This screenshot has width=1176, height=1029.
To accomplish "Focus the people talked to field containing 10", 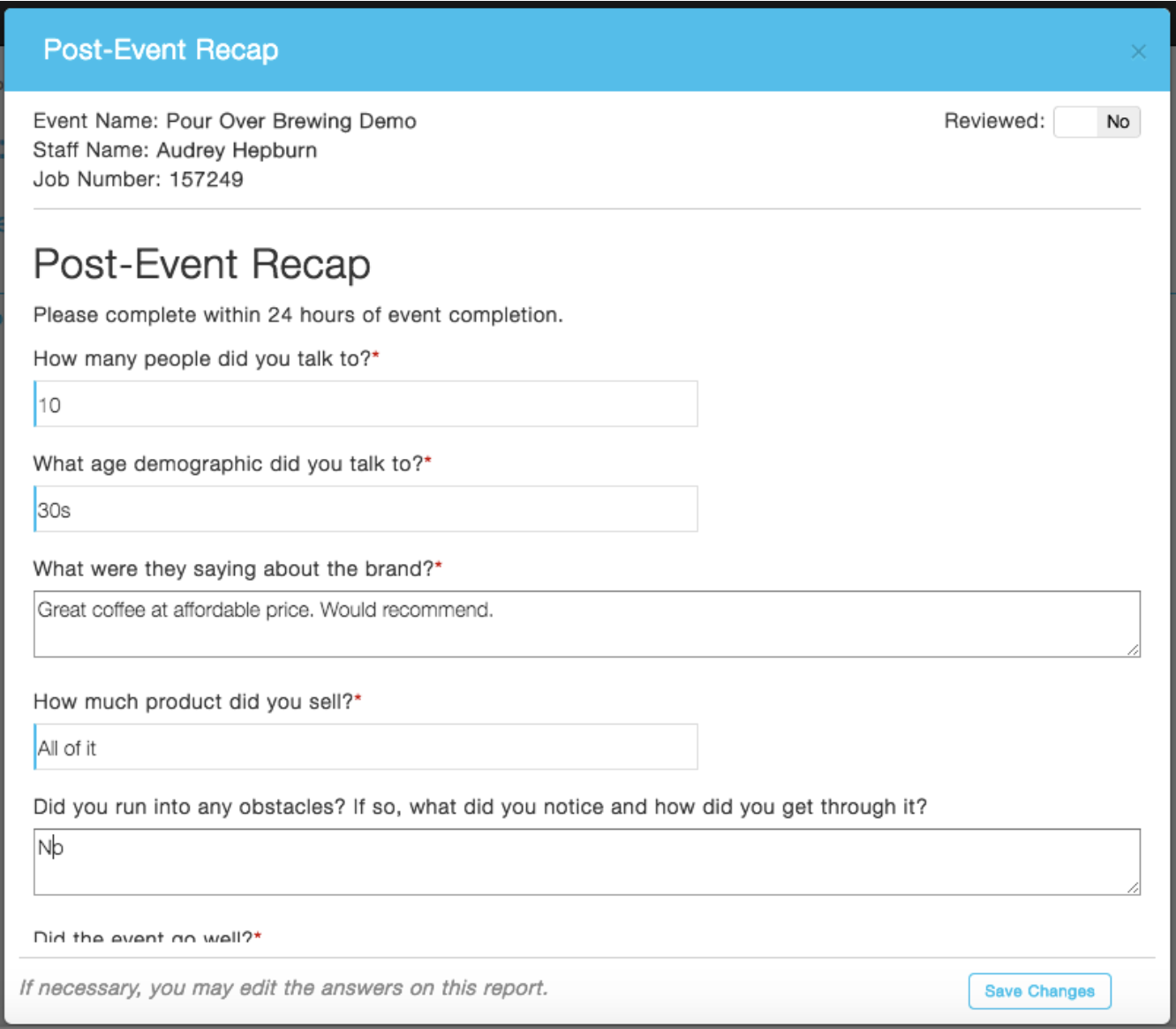I will [x=366, y=404].
